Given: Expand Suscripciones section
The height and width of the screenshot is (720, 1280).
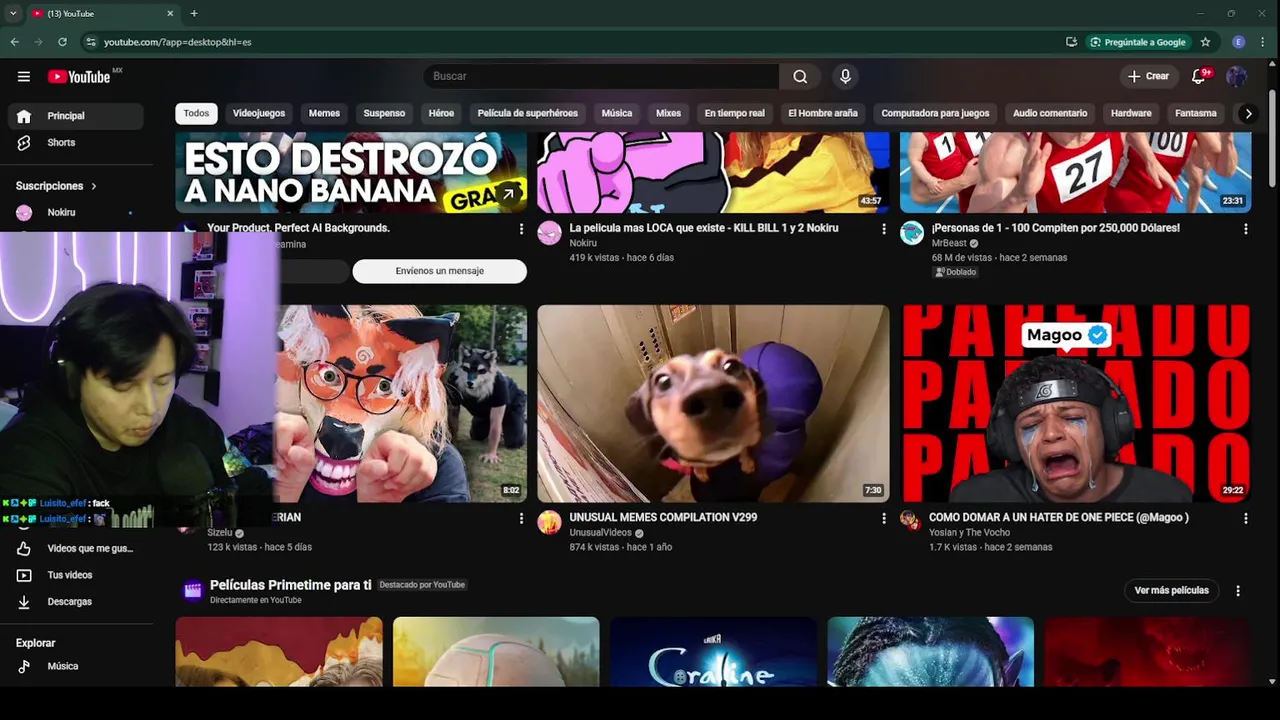Looking at the screenshot, I should (57, 186).
